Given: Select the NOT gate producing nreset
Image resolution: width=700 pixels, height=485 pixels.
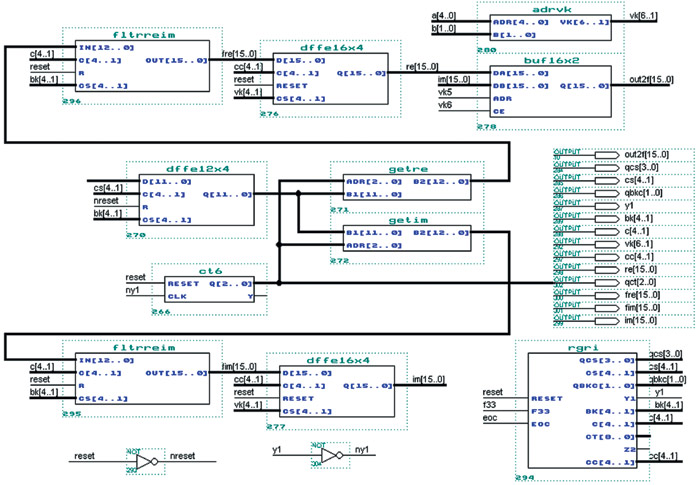Looking at the screenshot, I should tap(146, 461).
